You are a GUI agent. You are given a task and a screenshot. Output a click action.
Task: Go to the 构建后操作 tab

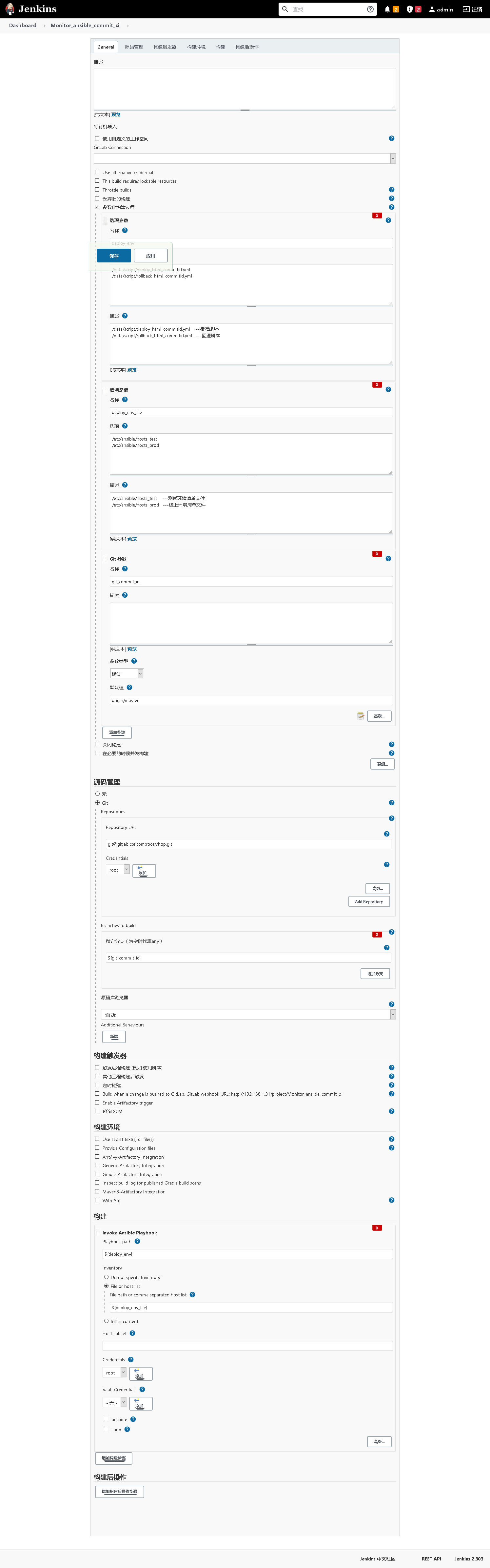click(247, 47)
